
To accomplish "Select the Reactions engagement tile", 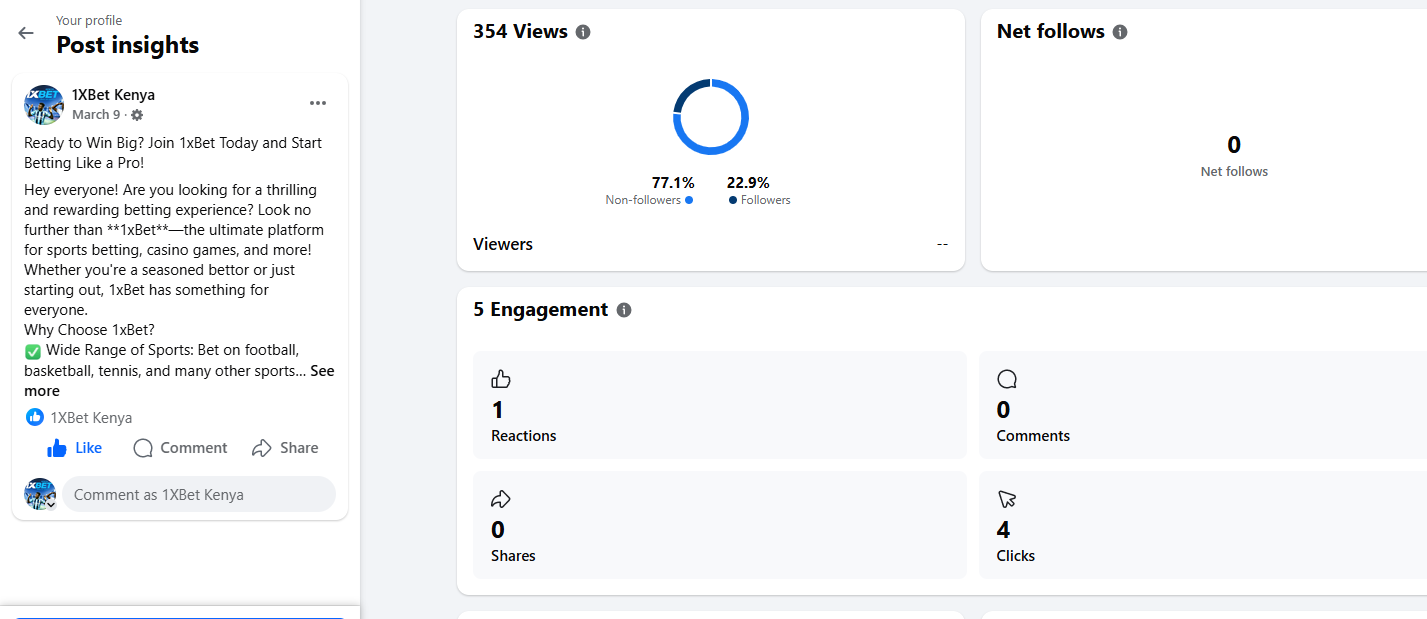I will click(x=719, y=405).
